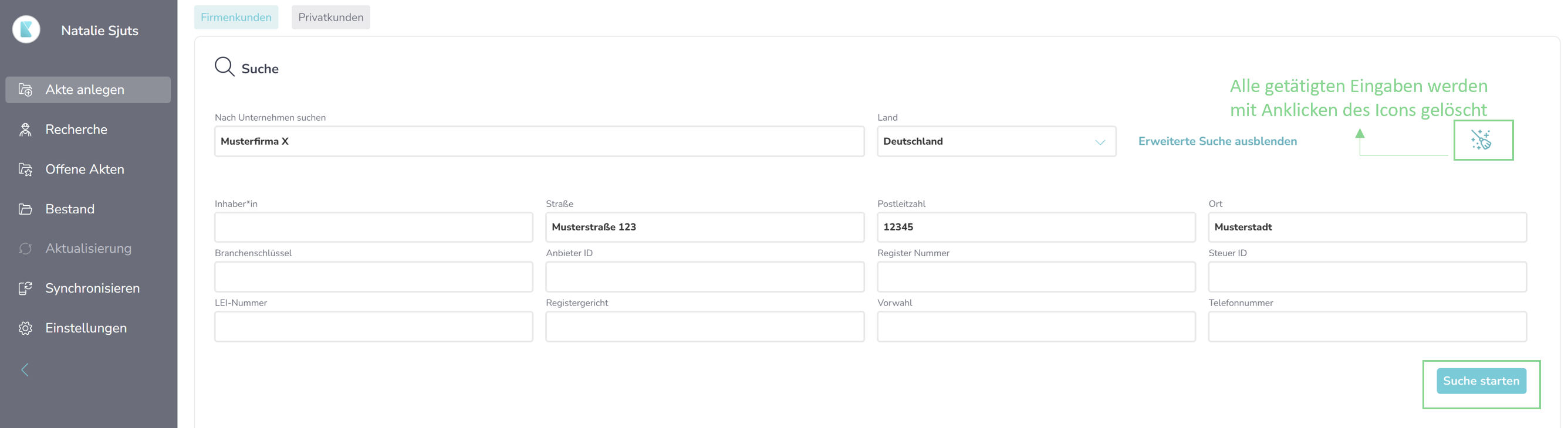Click the Ort field showing Musterstadt
1568x428 pixels.
coord(1367,227)
